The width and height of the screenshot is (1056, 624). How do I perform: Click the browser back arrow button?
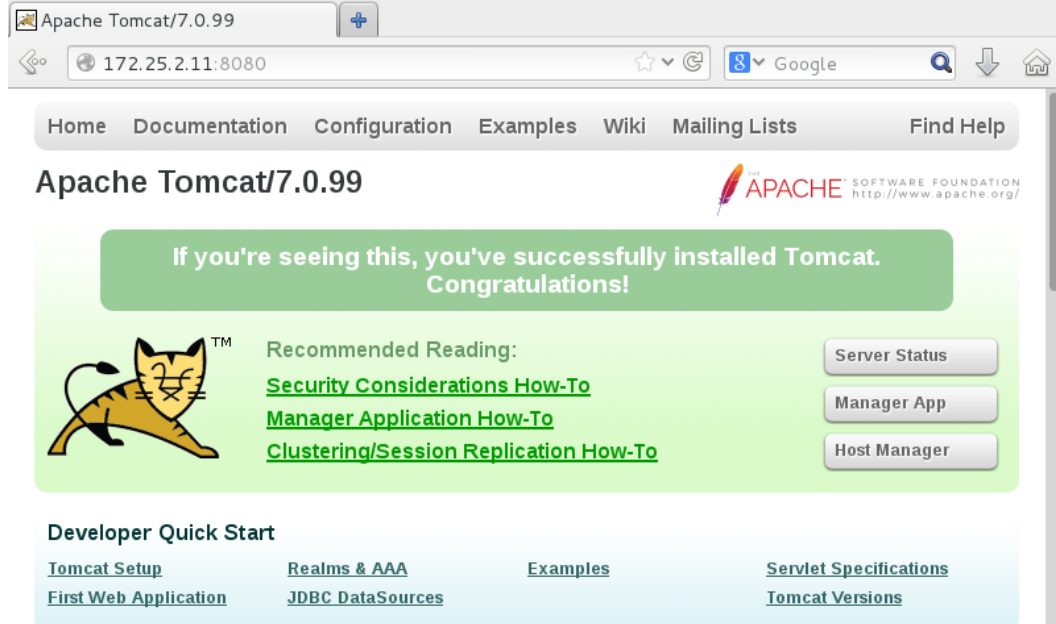coord(32,63)
